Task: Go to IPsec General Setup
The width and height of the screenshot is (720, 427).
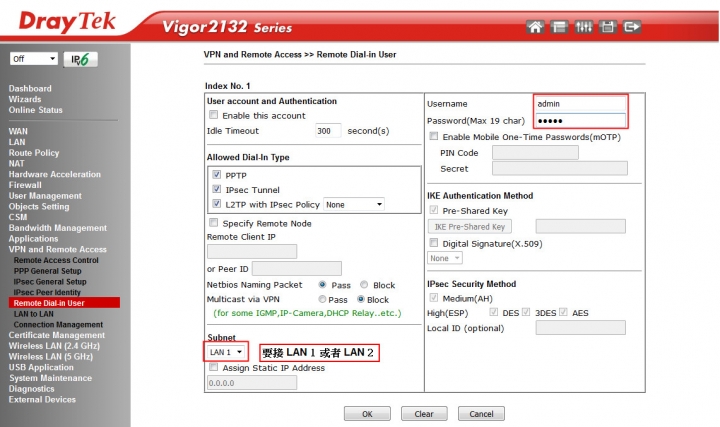Action: pyautogui.click(x=50, y=281)
